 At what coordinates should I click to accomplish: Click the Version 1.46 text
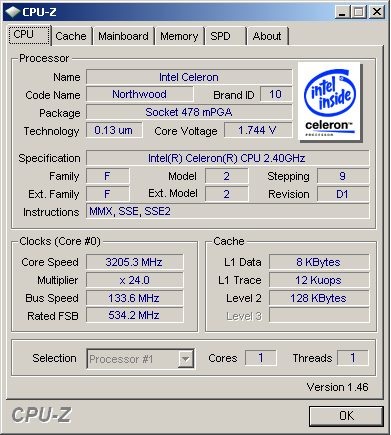(337, 387)
